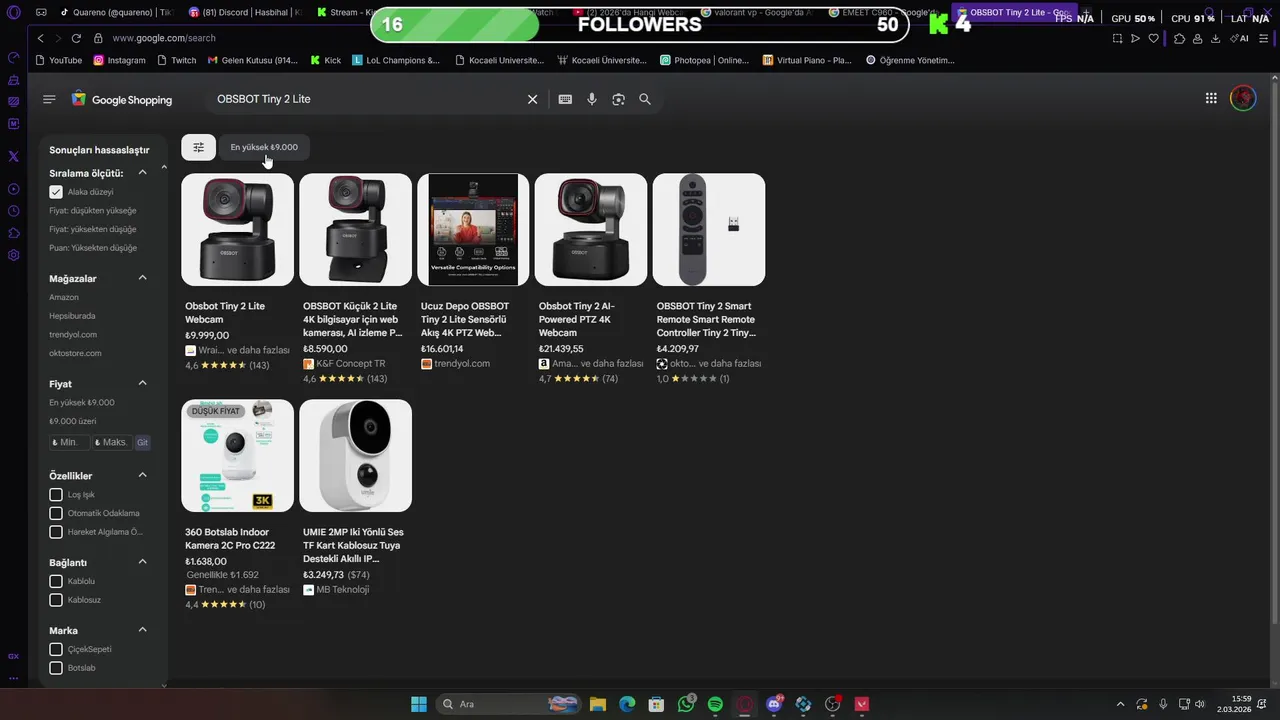Open the YouTube bookmark
This screenshot has height=720, width=1280.
tap(59, 60)
